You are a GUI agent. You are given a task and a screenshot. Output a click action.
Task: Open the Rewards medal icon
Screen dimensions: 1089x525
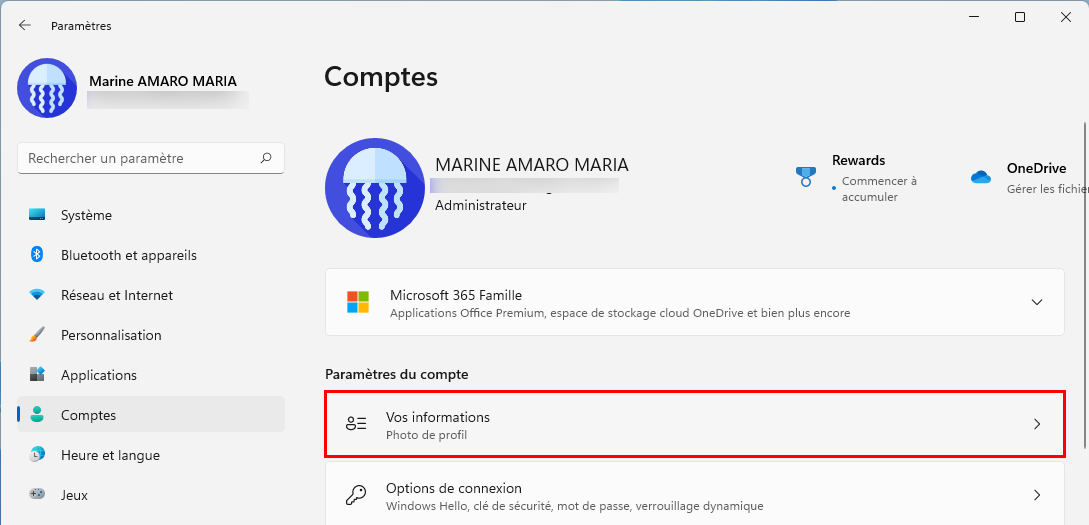coord(806,176)
